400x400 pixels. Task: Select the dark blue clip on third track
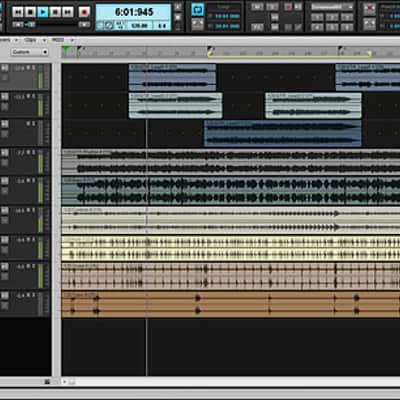tap(283, 134)
